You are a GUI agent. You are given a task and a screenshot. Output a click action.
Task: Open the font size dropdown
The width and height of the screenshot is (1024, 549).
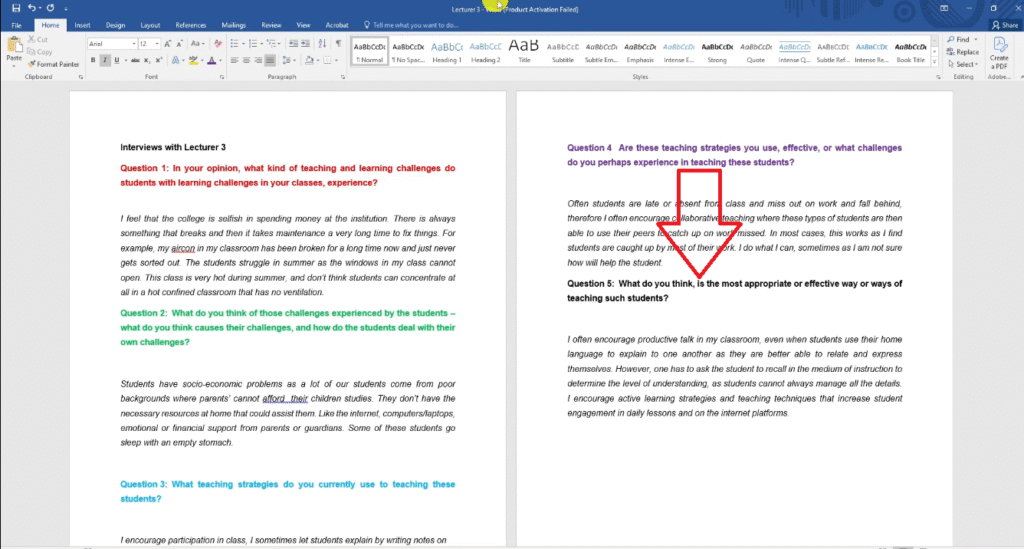pyautogui.click(x=157, y=44)
